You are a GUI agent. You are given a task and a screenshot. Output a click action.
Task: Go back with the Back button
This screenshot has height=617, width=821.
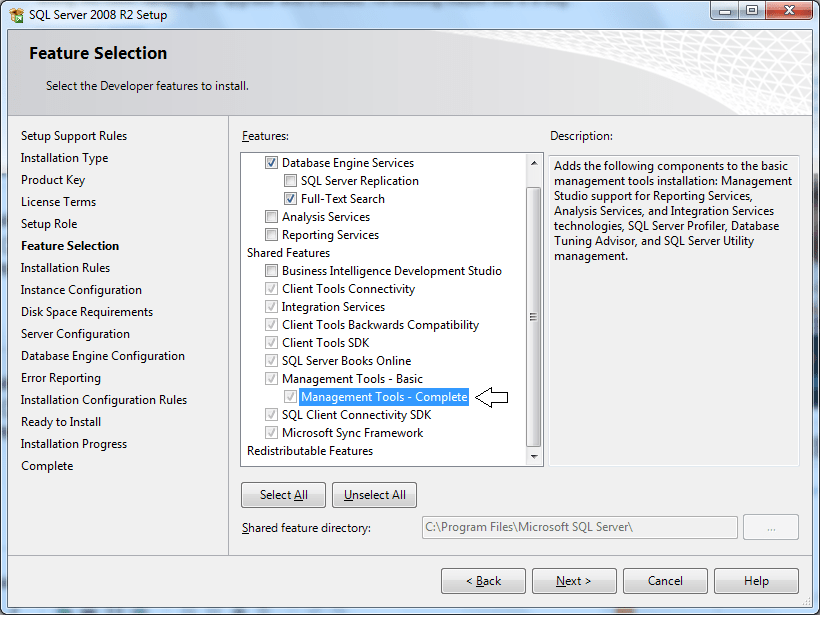coord(483,581)
